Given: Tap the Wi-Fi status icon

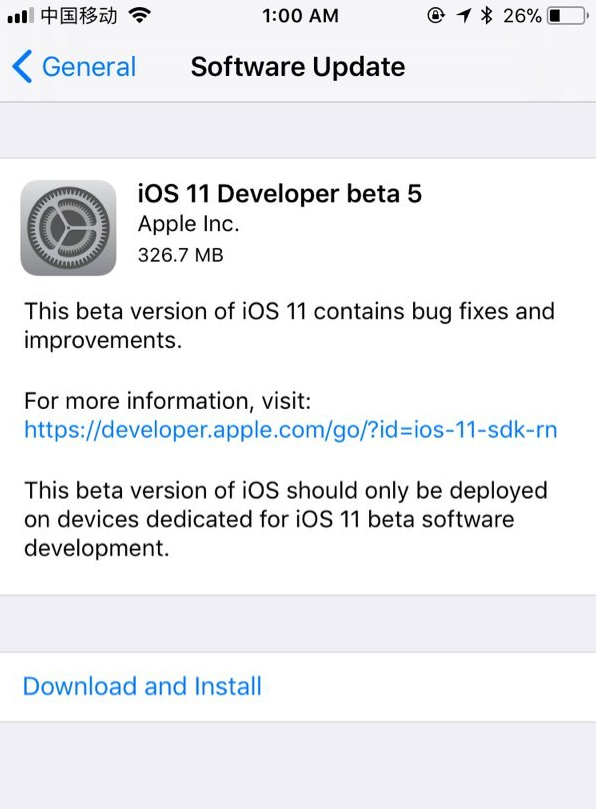Looking at the screenshot, I should 139,16.
